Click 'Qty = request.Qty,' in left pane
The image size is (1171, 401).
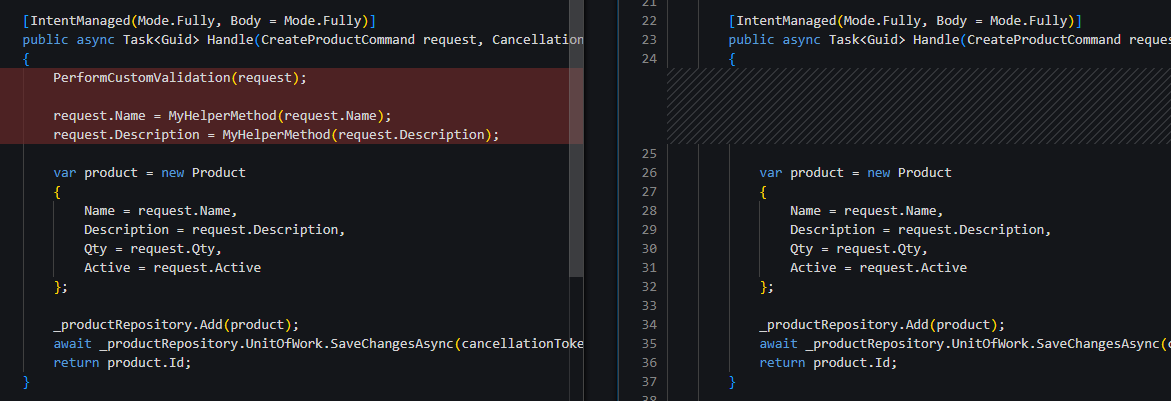point(153,249)
